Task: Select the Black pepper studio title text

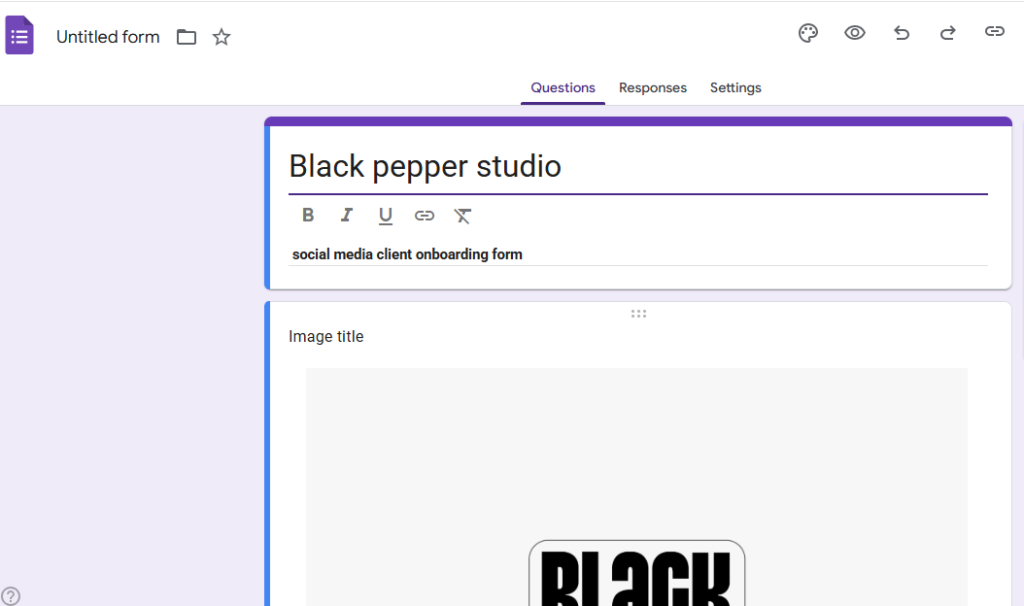Action: (425, 166)
